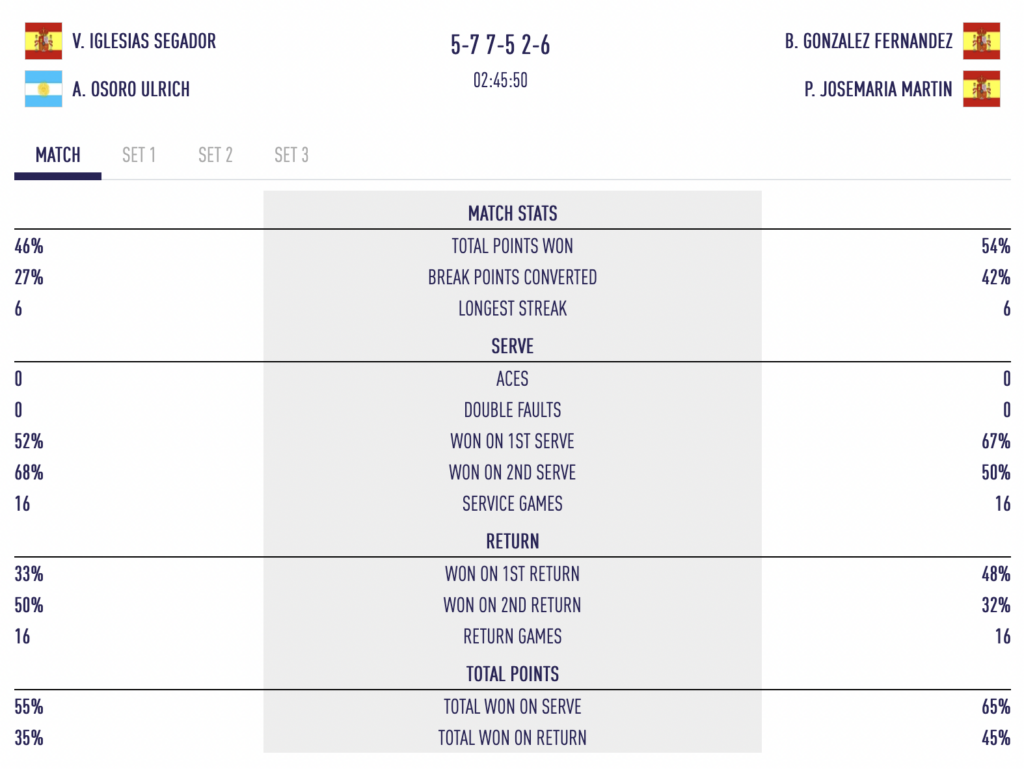Click the Spain flag beside P. Josemaria Martin
This screenshot has height=769, width=1024.
(981, 89)
